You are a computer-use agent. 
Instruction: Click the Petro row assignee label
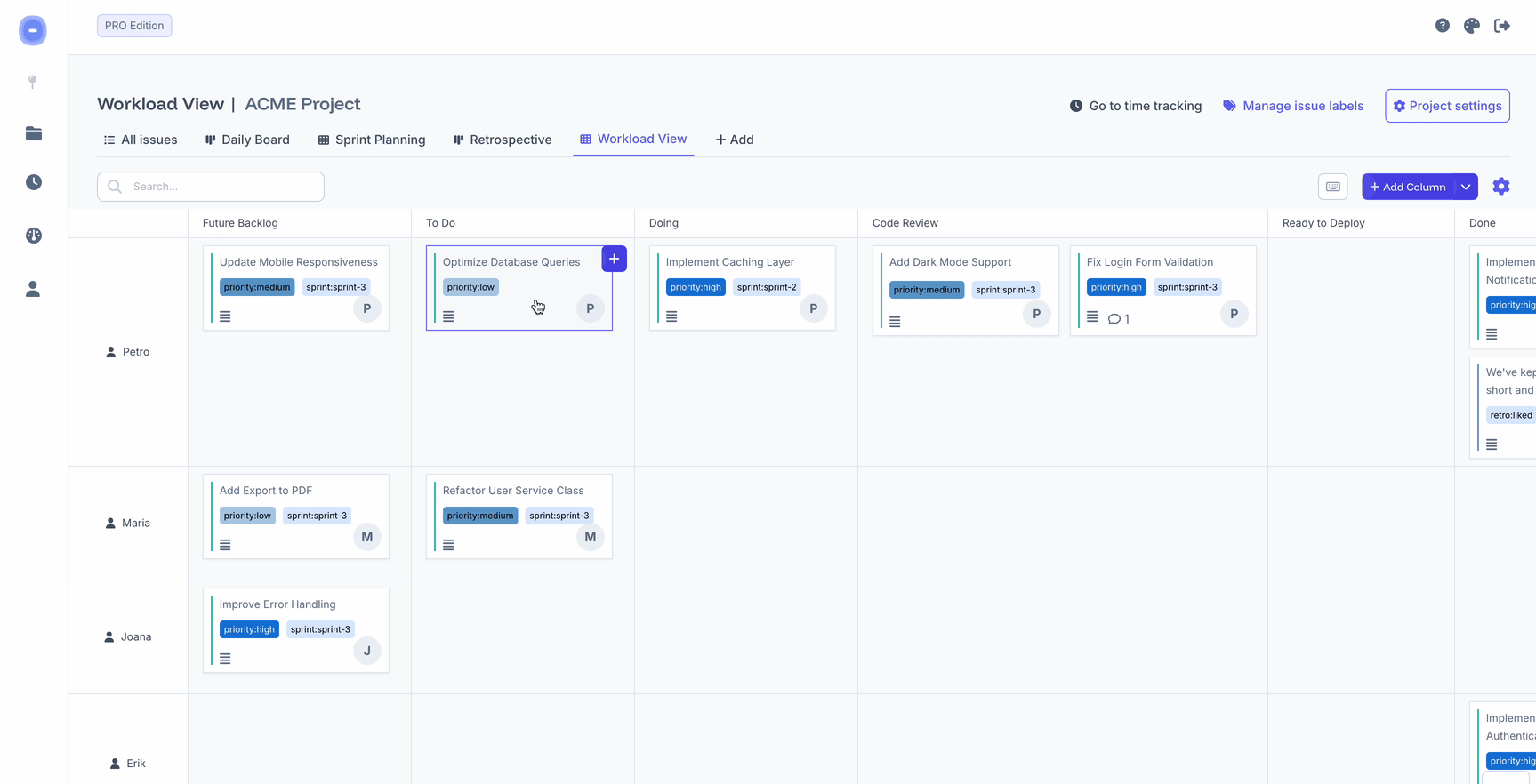[x=128, y=352]
